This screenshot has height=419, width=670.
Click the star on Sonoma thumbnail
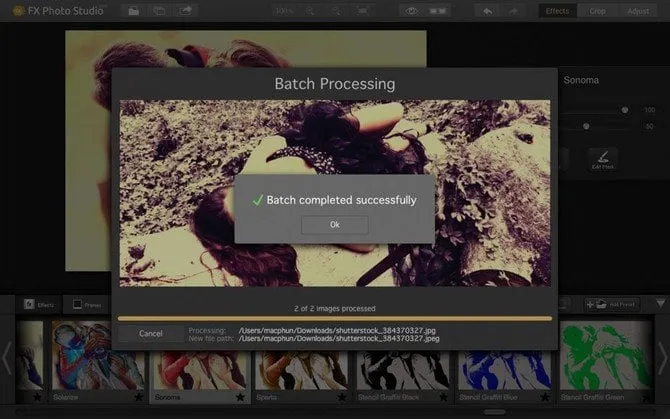click(240, 397)
